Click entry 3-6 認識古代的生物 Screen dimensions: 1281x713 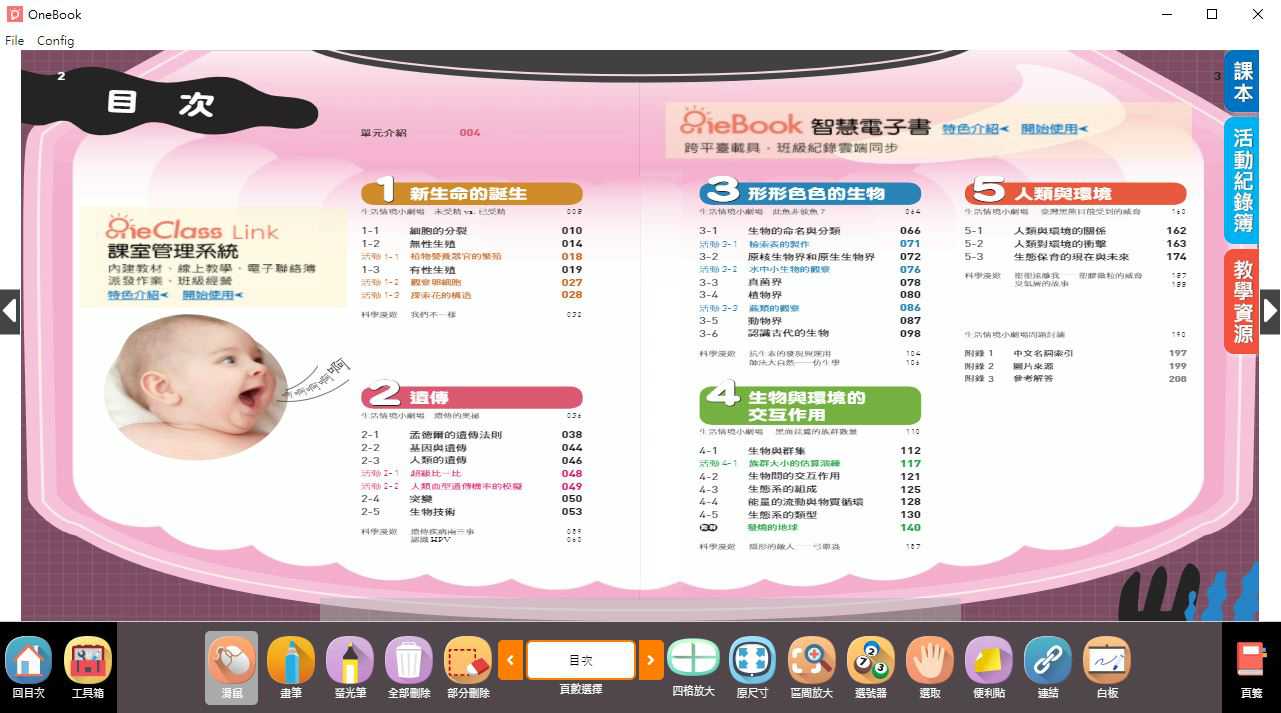810,334
